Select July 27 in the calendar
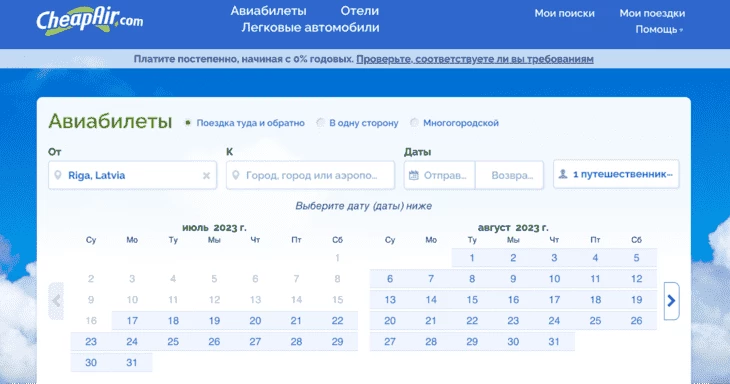This screenshot has height=384, width=730. click(255, 342)
